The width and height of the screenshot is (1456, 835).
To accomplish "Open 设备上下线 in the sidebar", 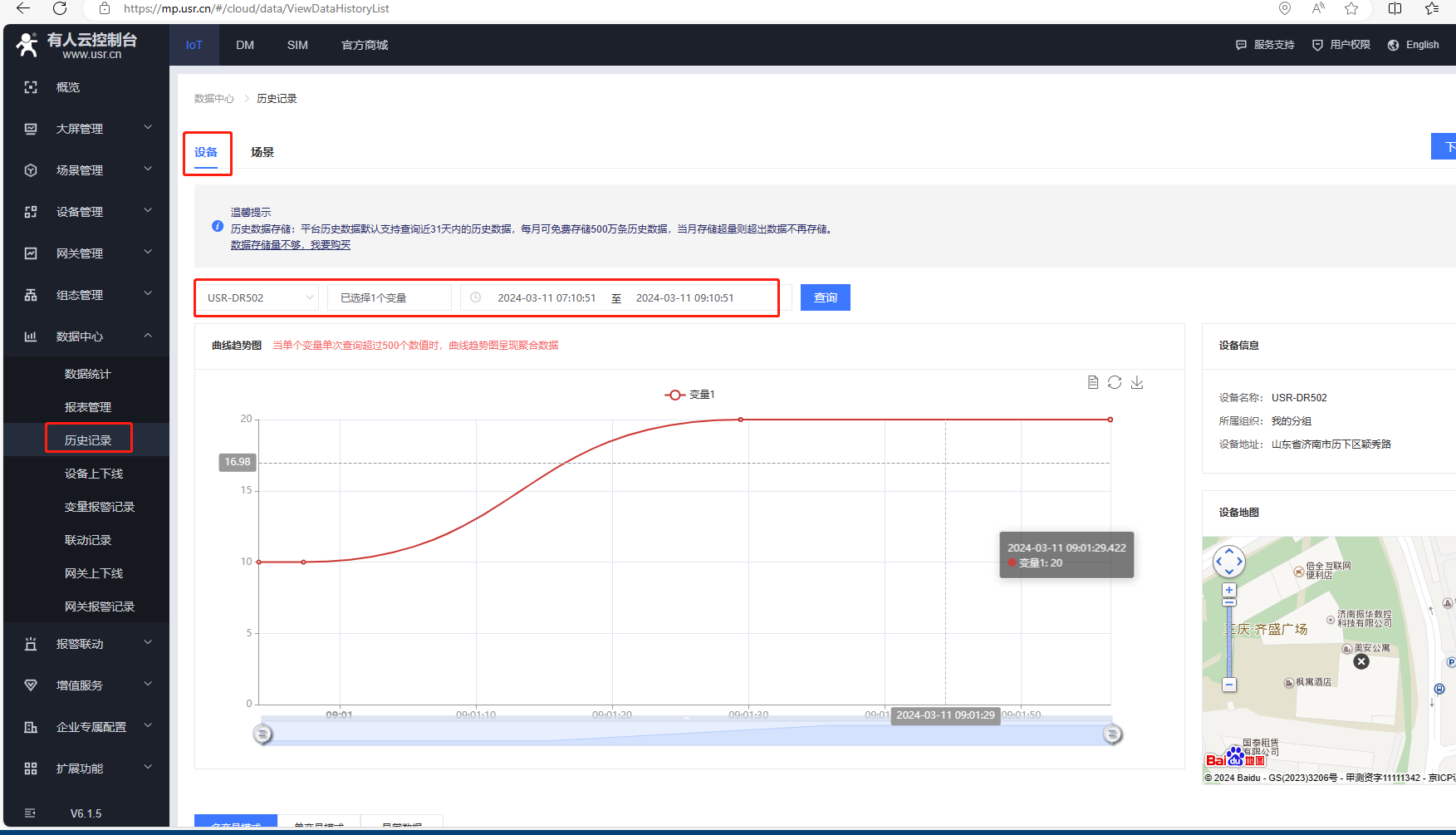I will tap(94, 474).
